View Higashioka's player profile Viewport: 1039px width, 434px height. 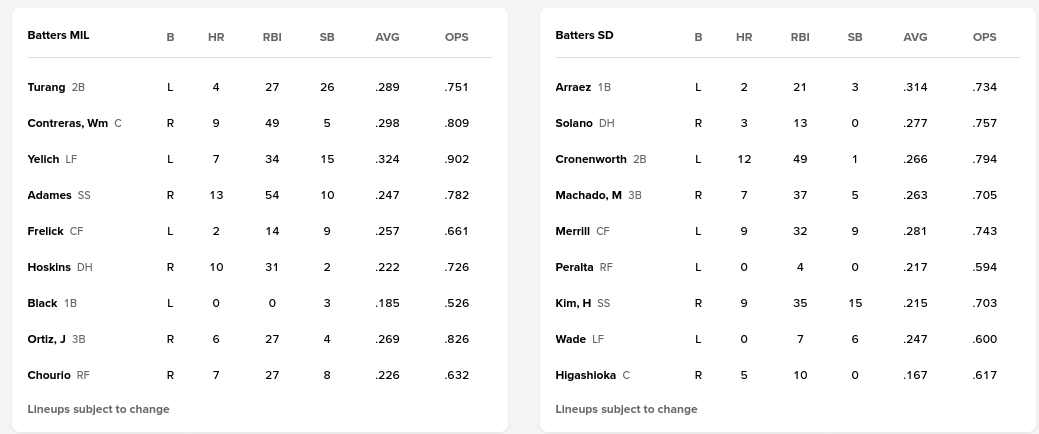pos(585,375)
